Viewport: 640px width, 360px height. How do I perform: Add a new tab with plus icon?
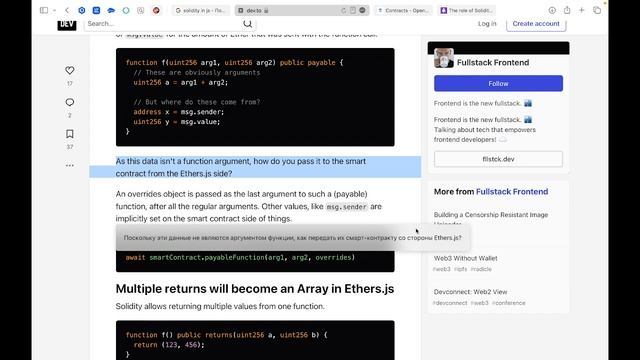click(582, 10)
